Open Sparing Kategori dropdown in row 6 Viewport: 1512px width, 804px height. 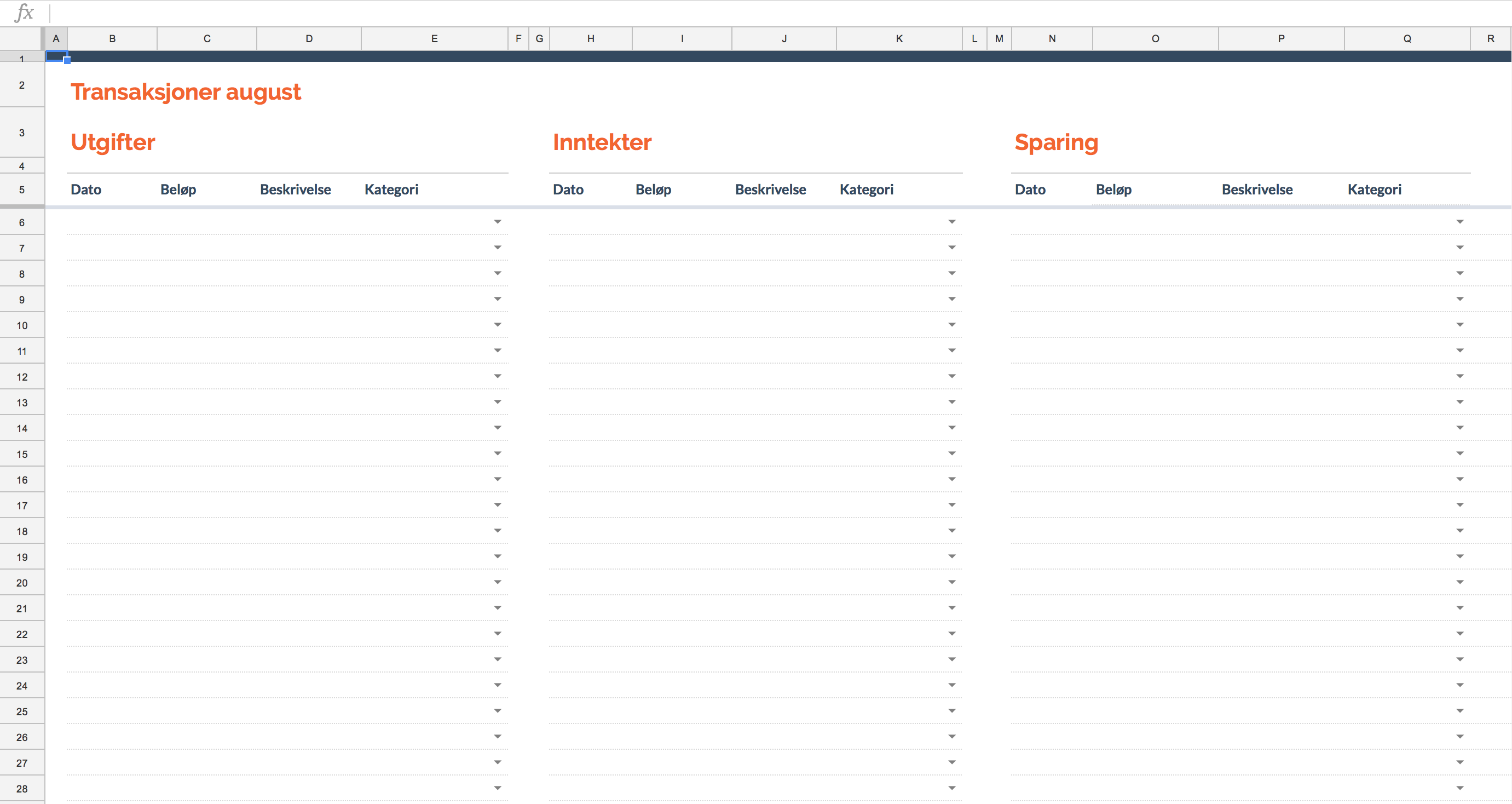[x=1459, y=222]
